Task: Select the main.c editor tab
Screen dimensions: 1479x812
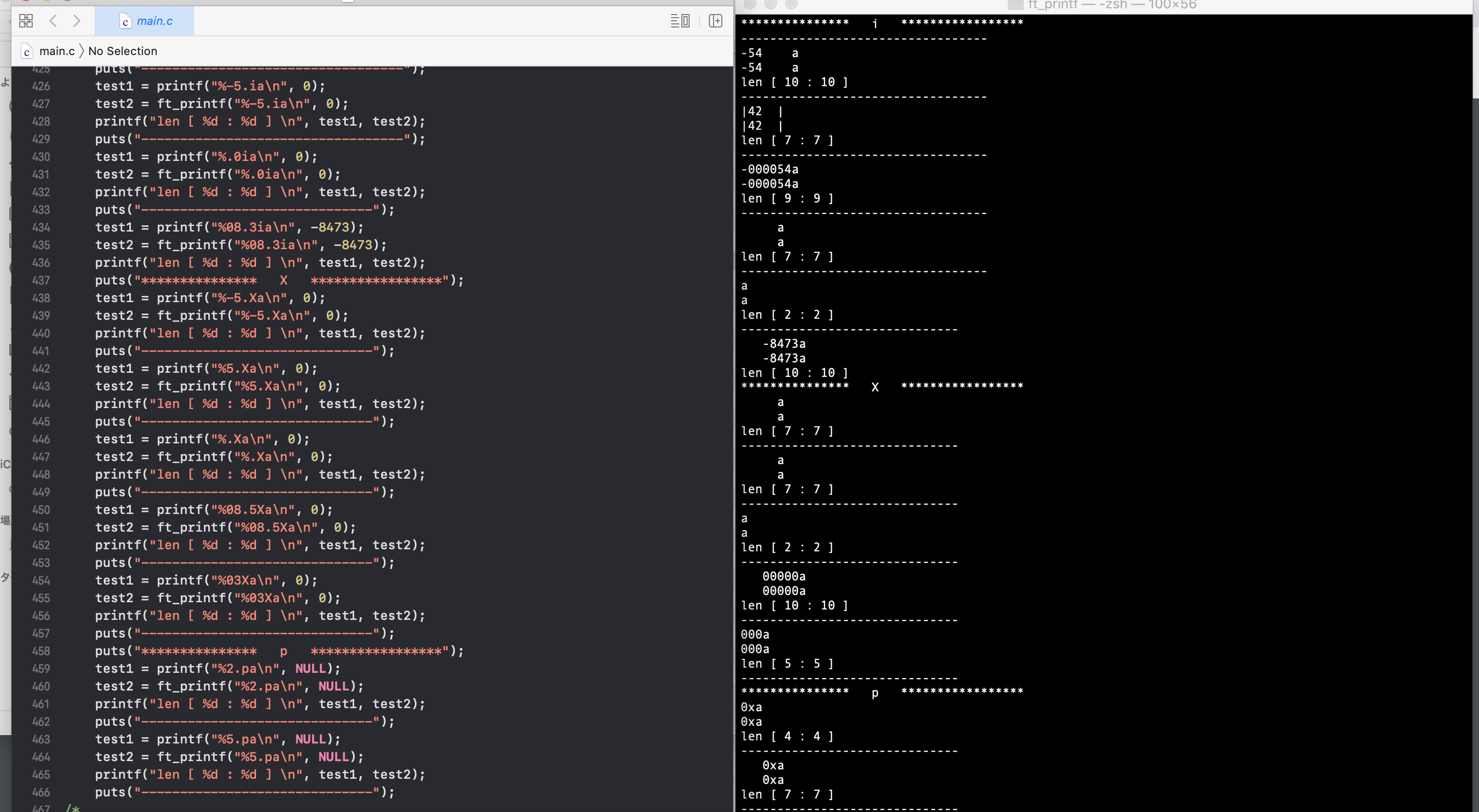Action: (x=154, y=21)
